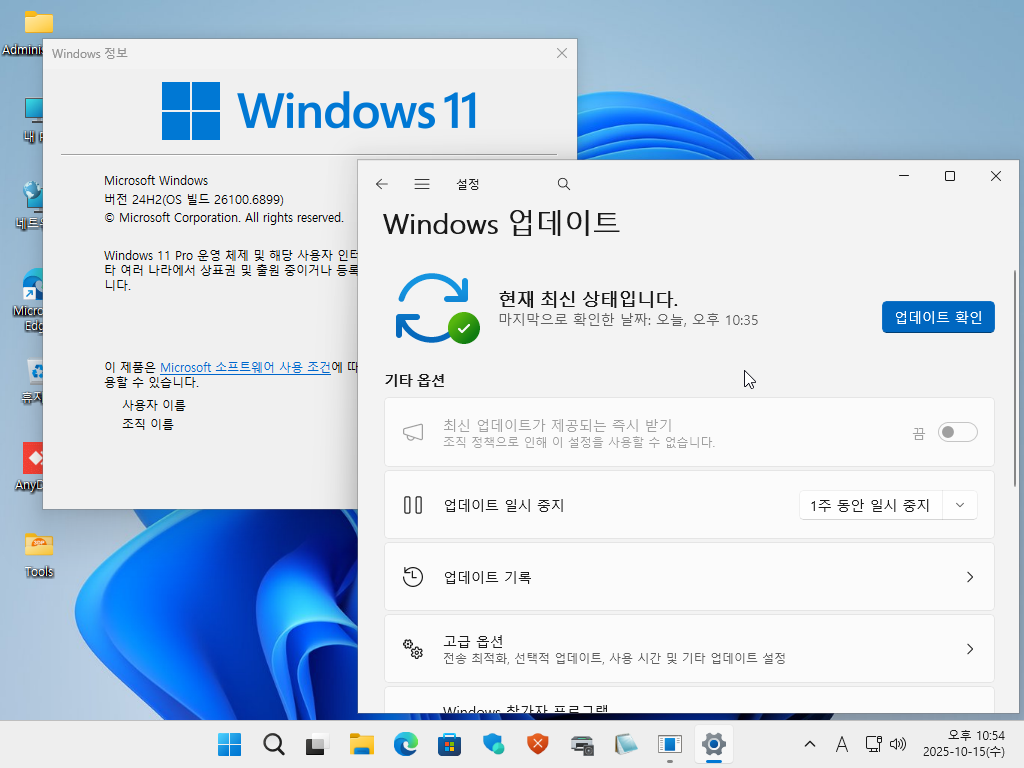
Task: Open the printer-camera app on taskbar
Action: [582, 744]
